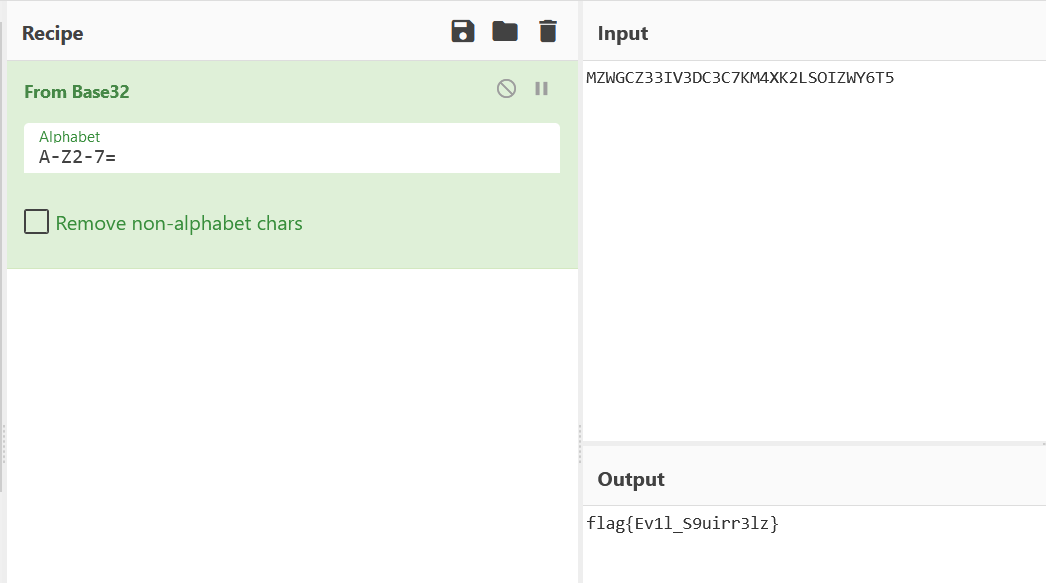Open the Load recipe folder icon
Screen dimensions: 1046x583
pos(505,31)
